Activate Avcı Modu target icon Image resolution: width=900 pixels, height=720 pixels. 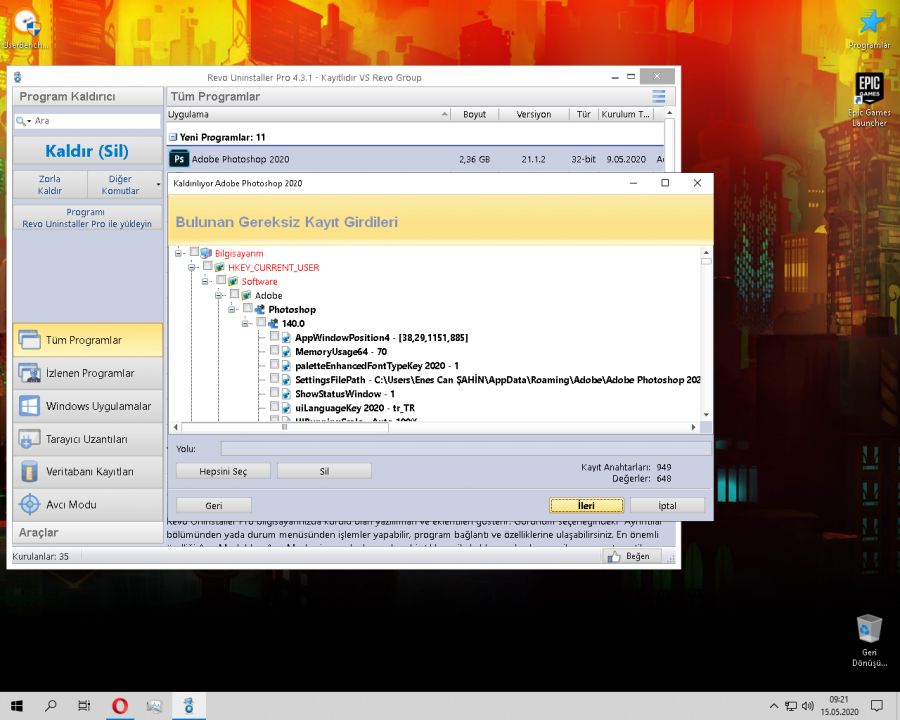[x=29, y=505]
